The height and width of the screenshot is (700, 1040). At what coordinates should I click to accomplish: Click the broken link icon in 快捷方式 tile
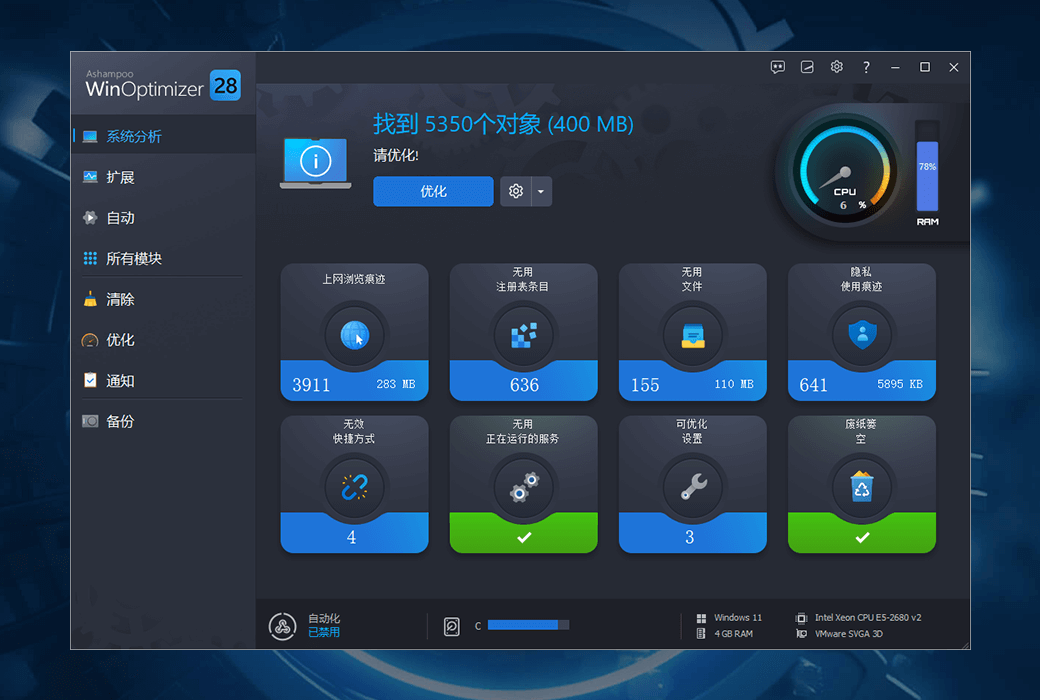tap(355, 487)
